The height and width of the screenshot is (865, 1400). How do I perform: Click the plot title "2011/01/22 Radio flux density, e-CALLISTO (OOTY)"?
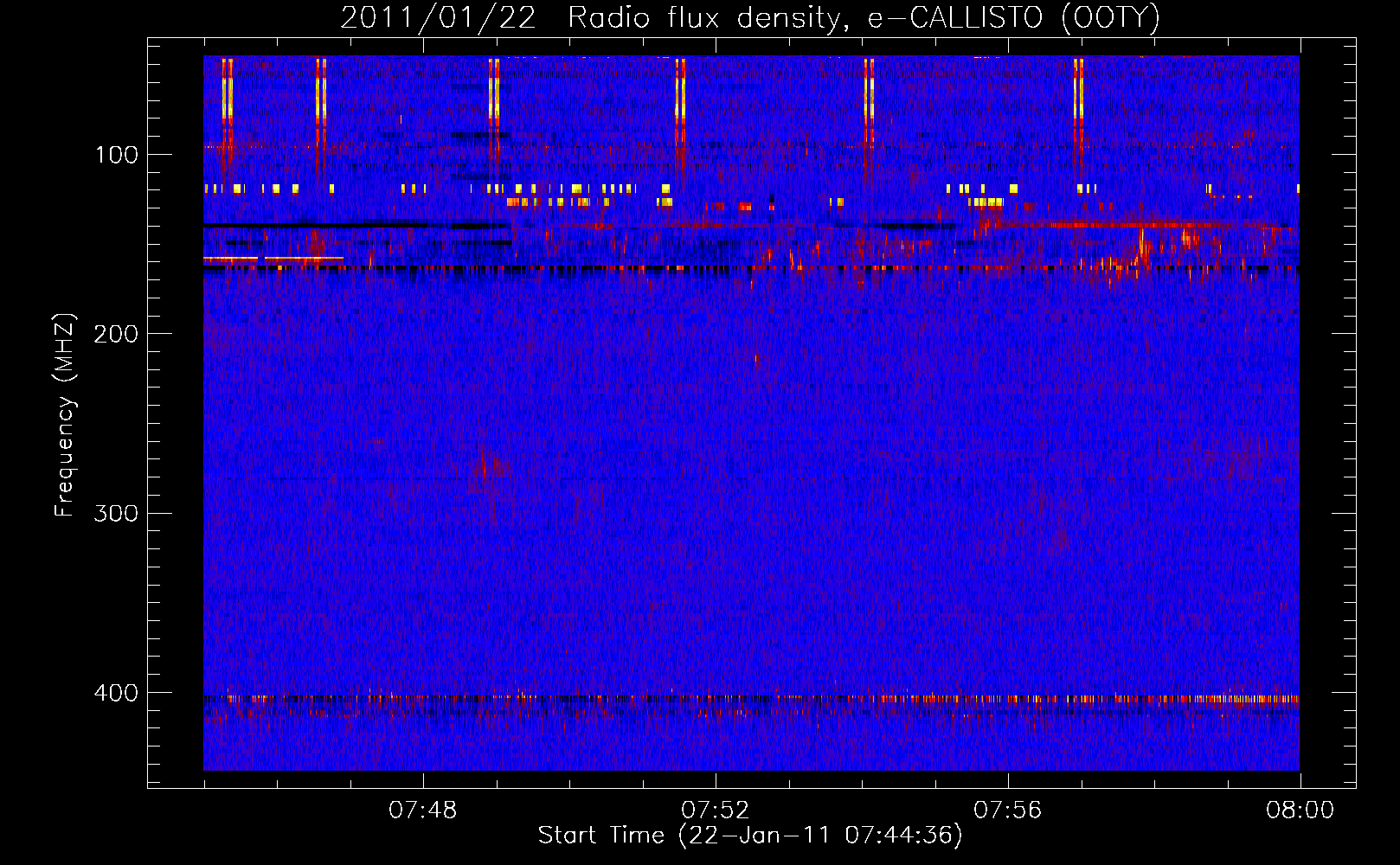pos(749,18)
